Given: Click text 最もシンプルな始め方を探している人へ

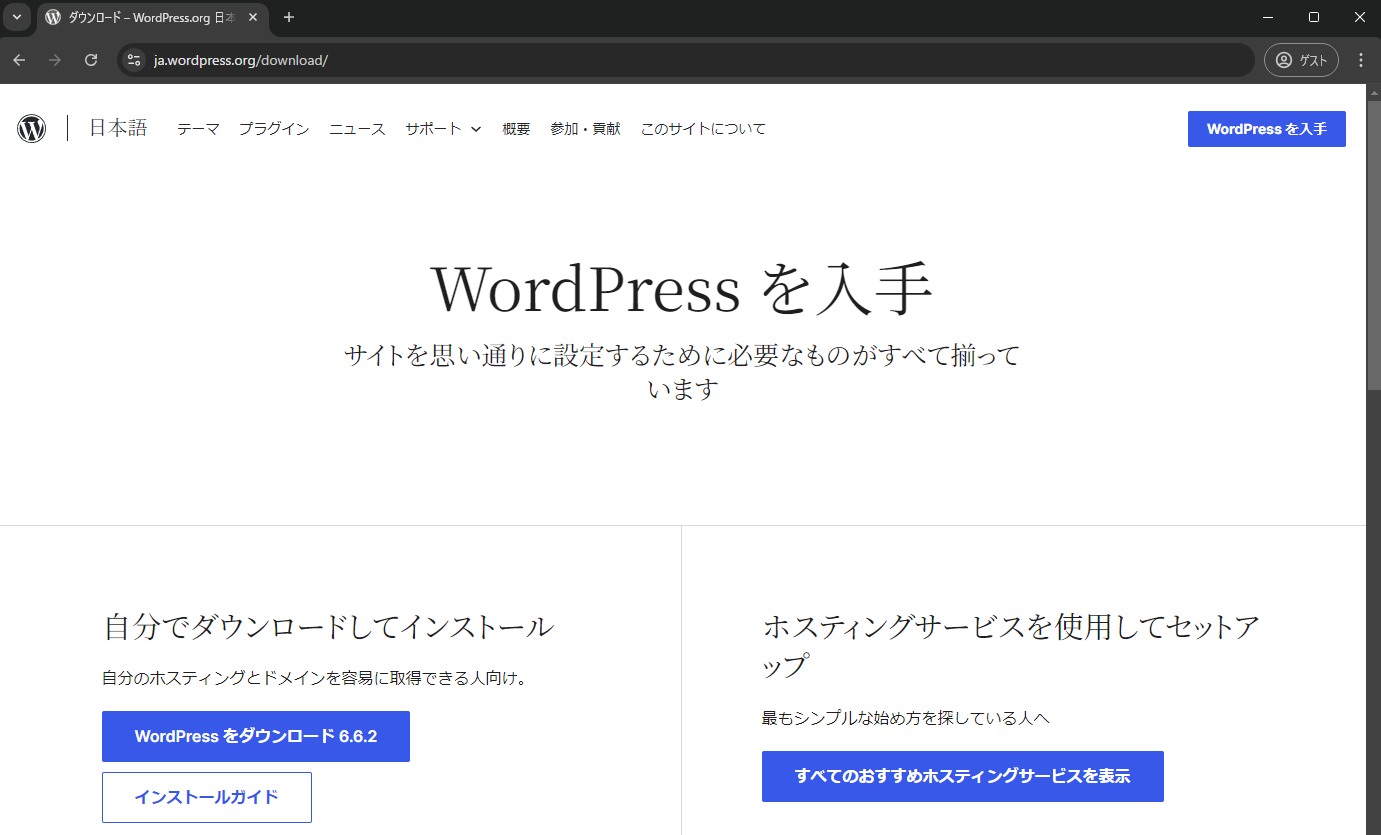Looking at the screenshot, I should pyautogui.click(x=905, y=718).
